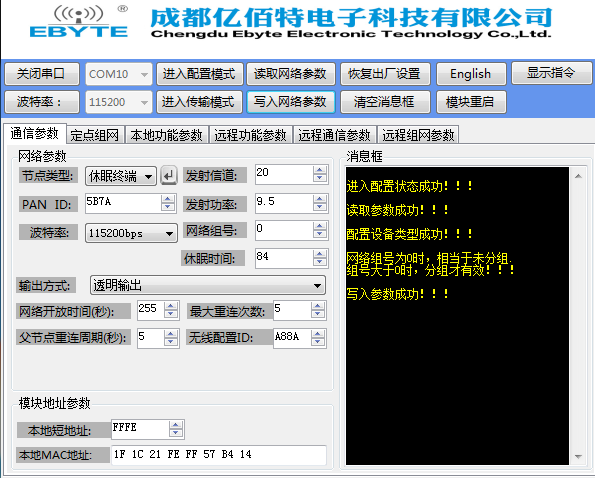This screenshot has height=478, width=595.
Task: Decrease 网络开放时间 with down arrow
Action: click(x=171, y=314)
